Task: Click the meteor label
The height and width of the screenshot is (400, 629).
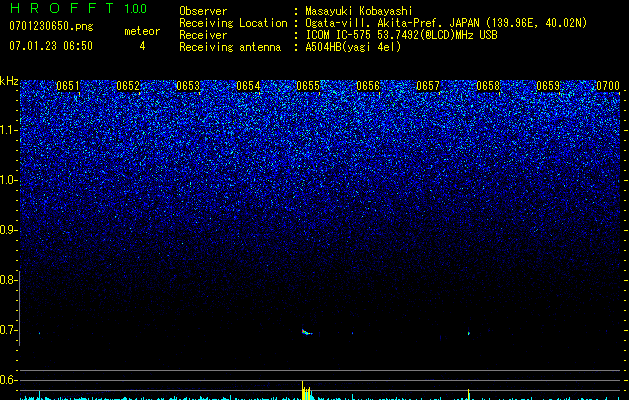Action: pos(142,31)
